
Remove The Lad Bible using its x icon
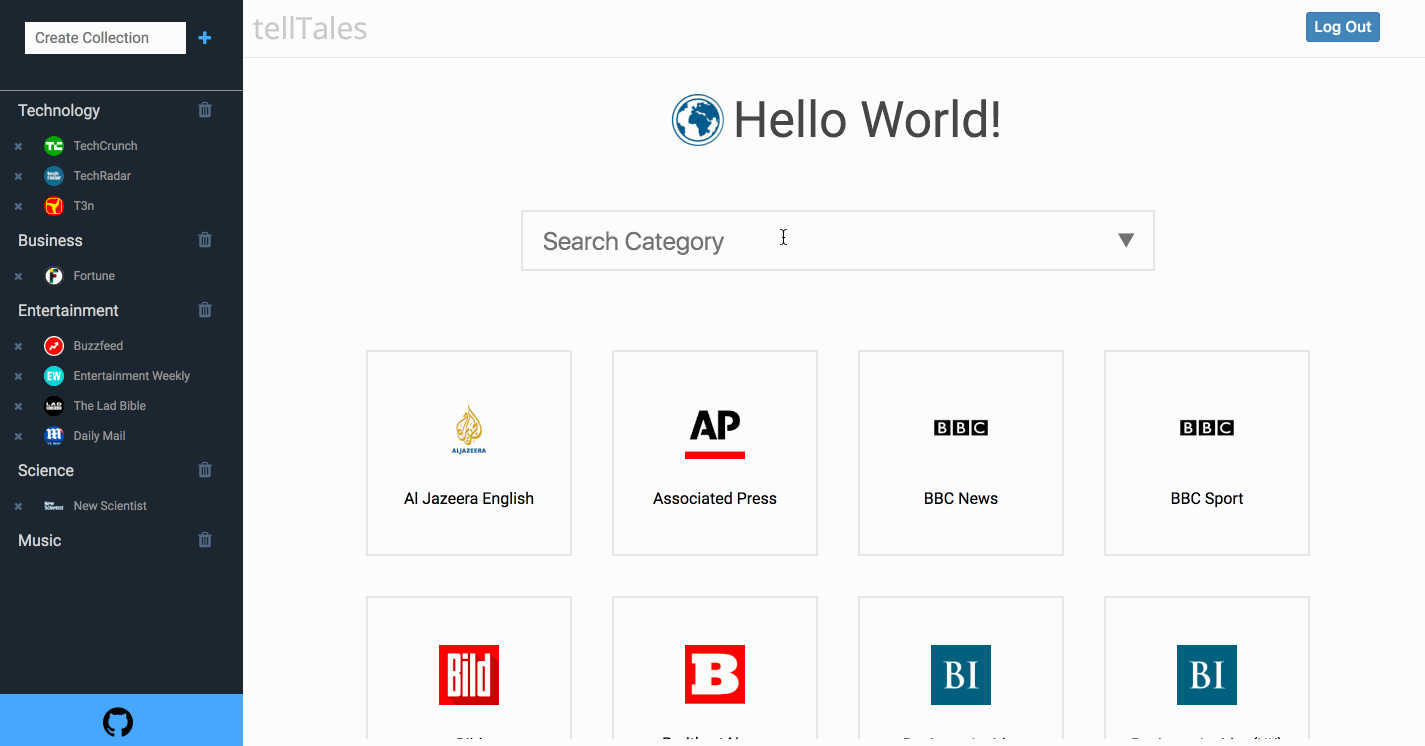click(18, 406)
